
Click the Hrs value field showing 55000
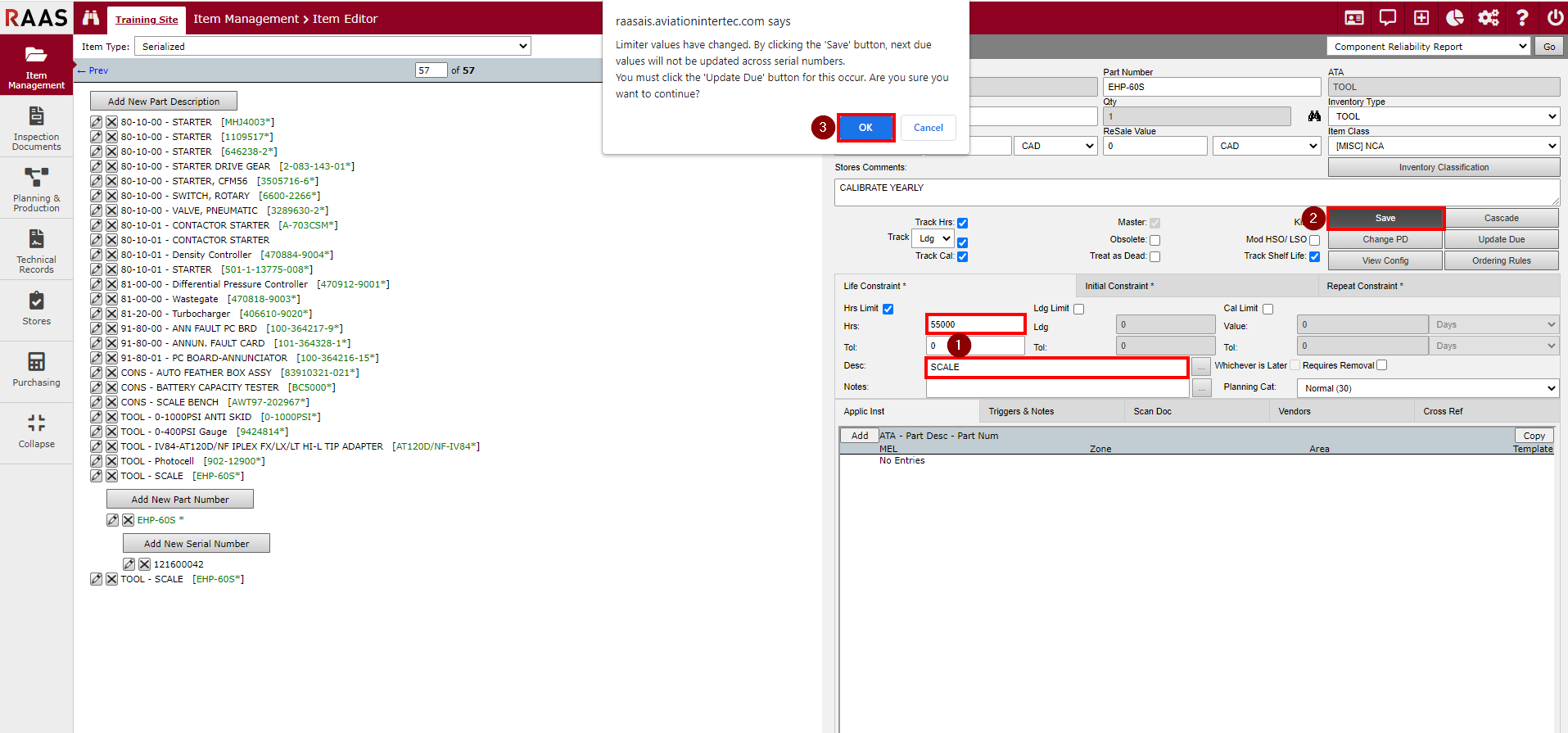tap(974, 324)
